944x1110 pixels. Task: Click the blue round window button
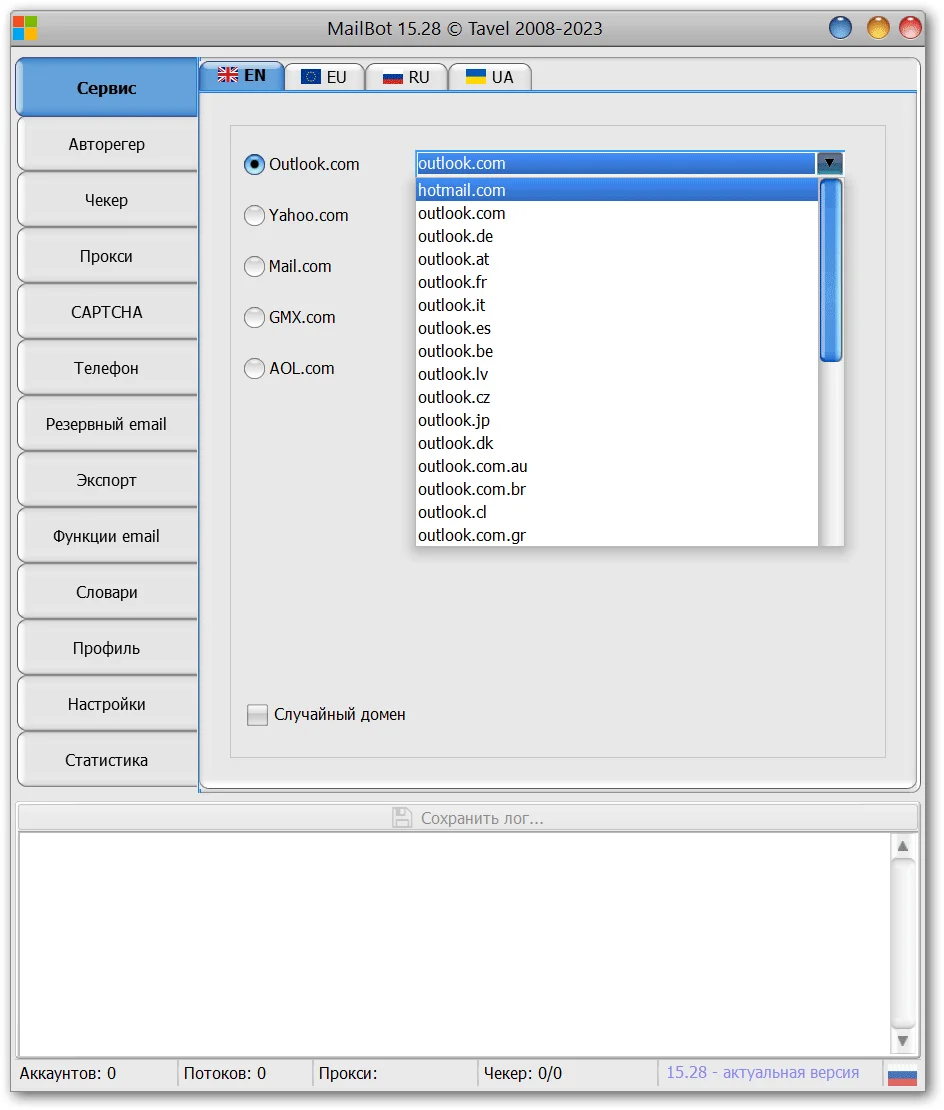(x=840, y=28)
